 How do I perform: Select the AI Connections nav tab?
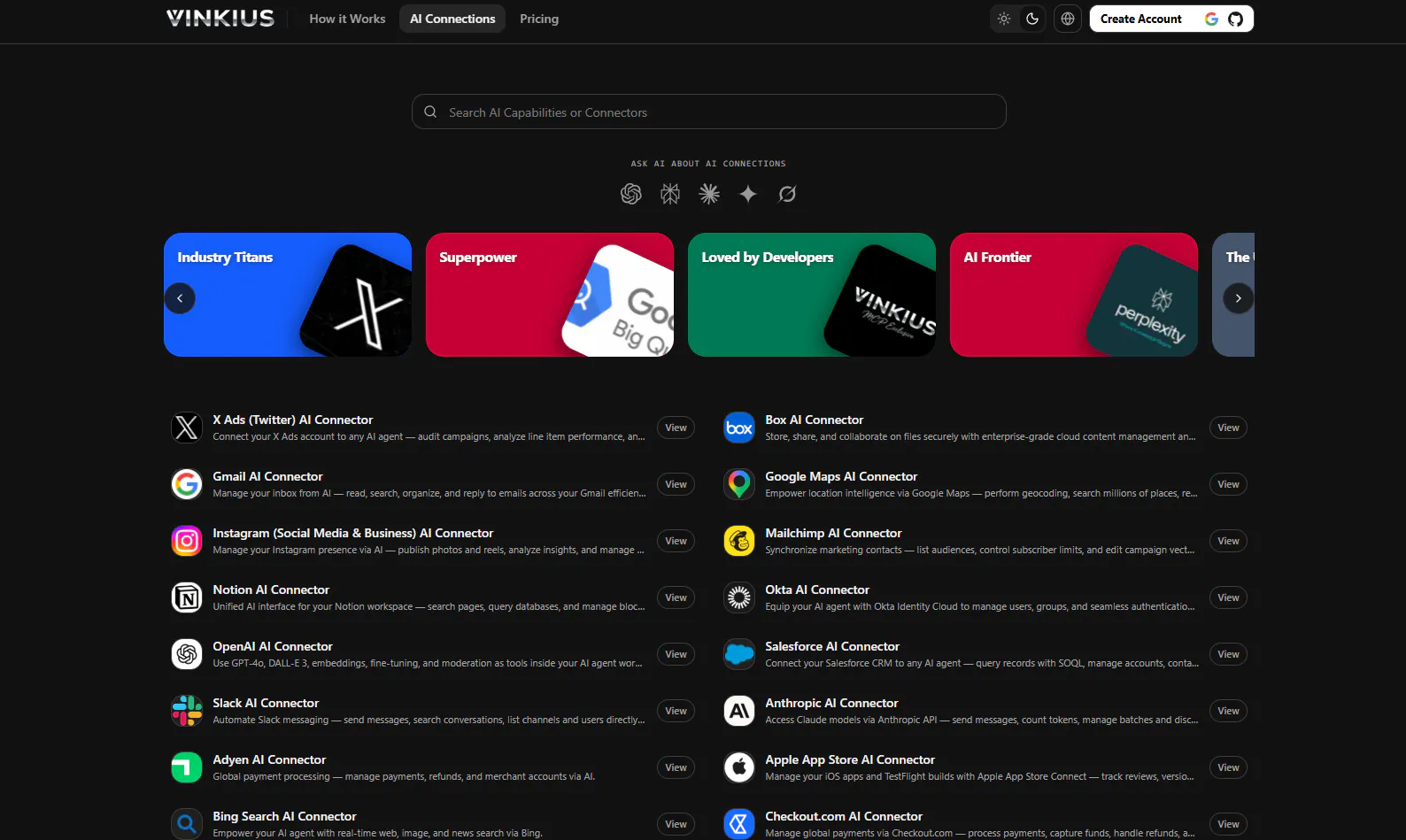click(x=452, y=19)
